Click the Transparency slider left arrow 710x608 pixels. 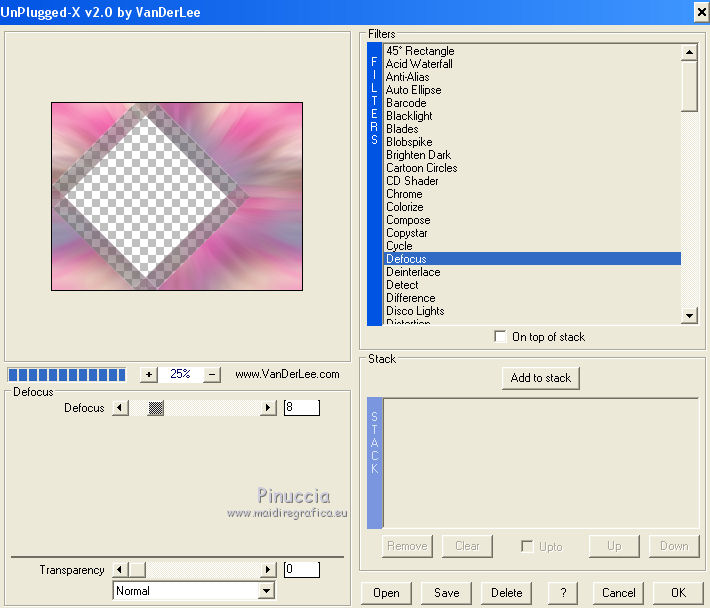pos(120,570)
